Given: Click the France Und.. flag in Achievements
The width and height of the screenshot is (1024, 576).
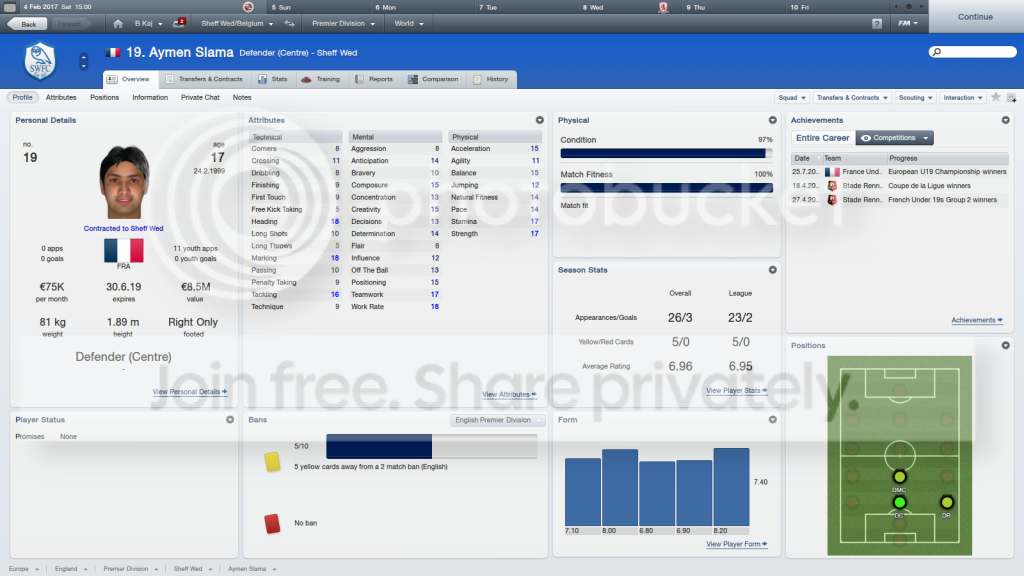Looking at the screenshot, I should [x=832, y=172].
